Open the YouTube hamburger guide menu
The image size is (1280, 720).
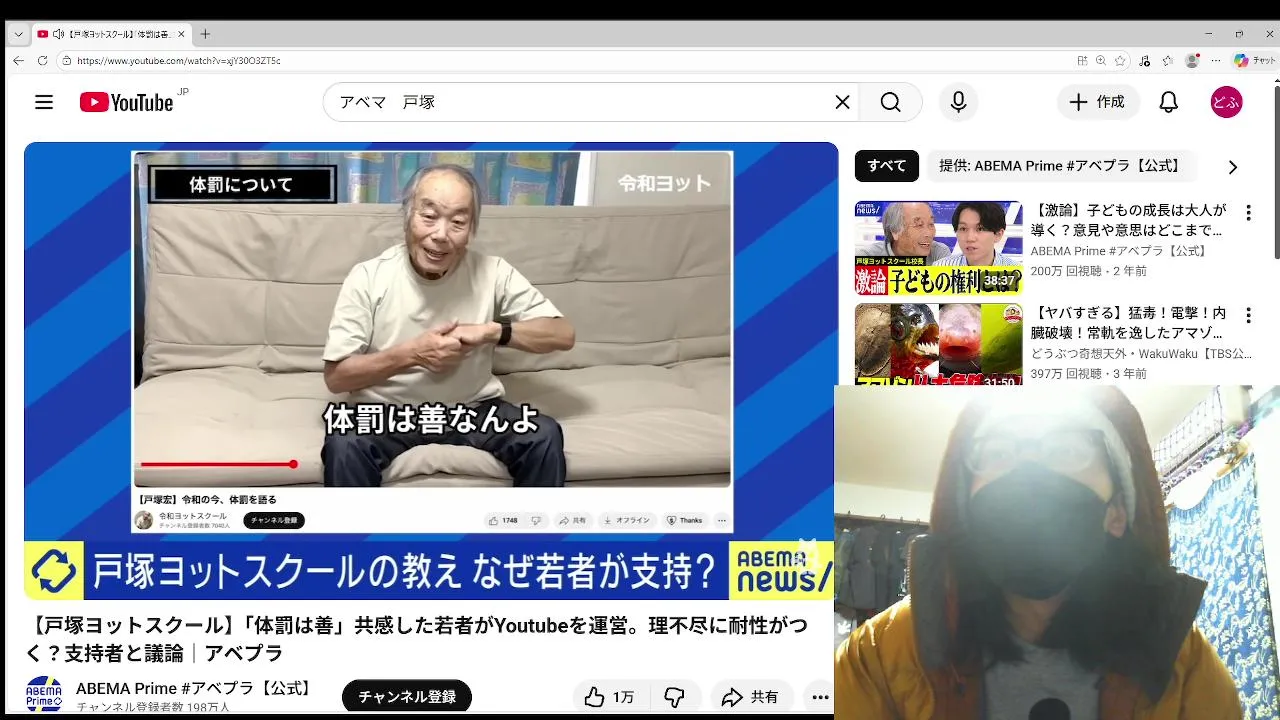tap(44, 102)
